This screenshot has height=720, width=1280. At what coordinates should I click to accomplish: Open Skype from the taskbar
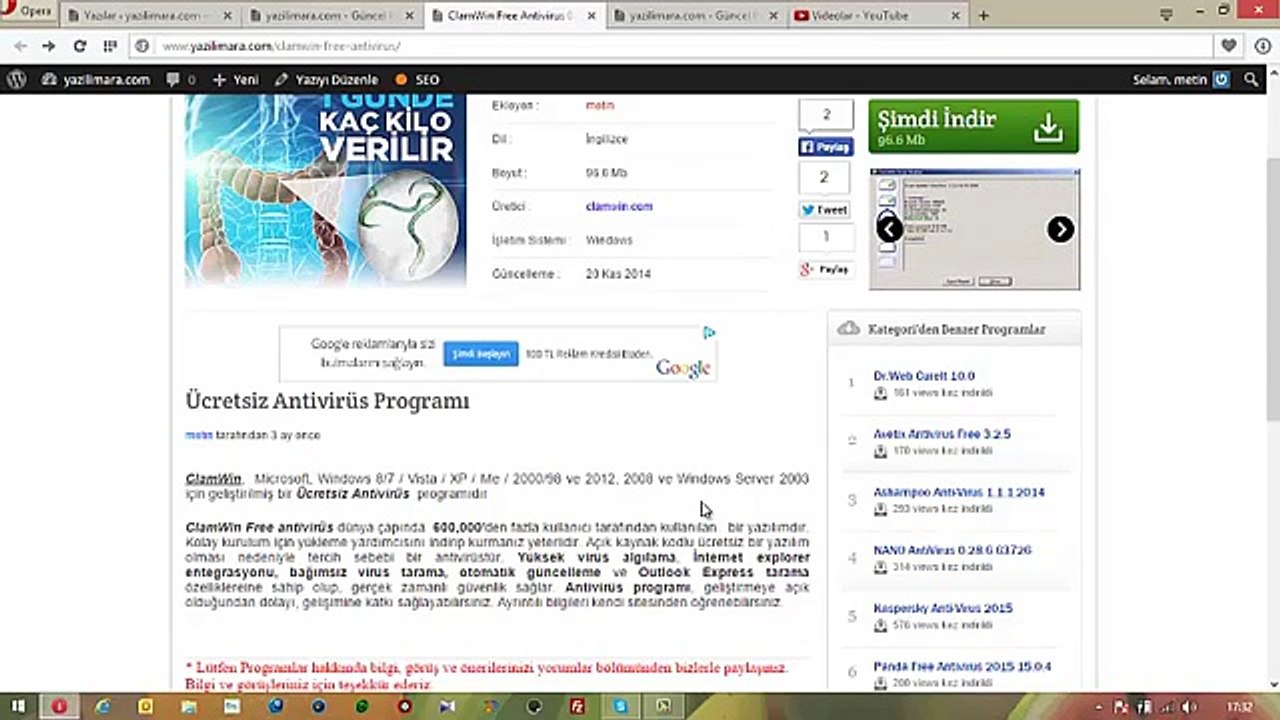pos(620,706)
